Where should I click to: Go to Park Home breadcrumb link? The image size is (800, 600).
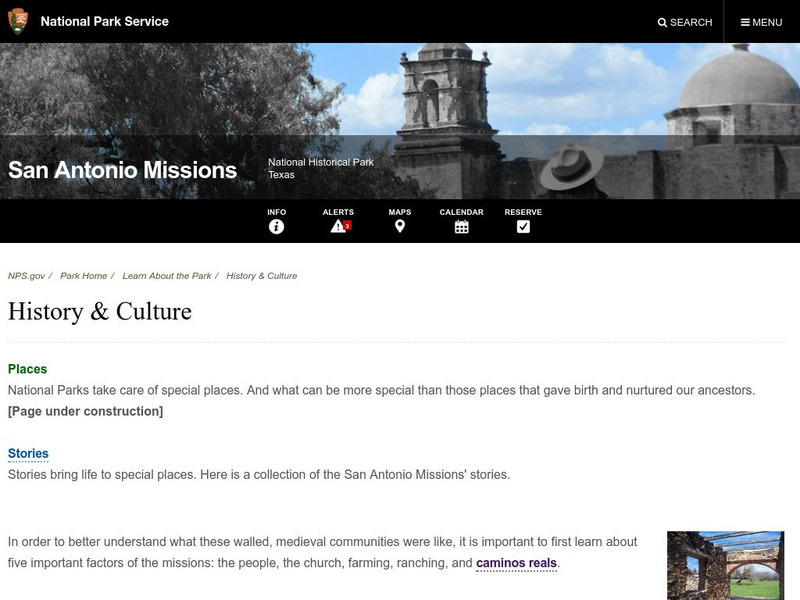[84, 276]
